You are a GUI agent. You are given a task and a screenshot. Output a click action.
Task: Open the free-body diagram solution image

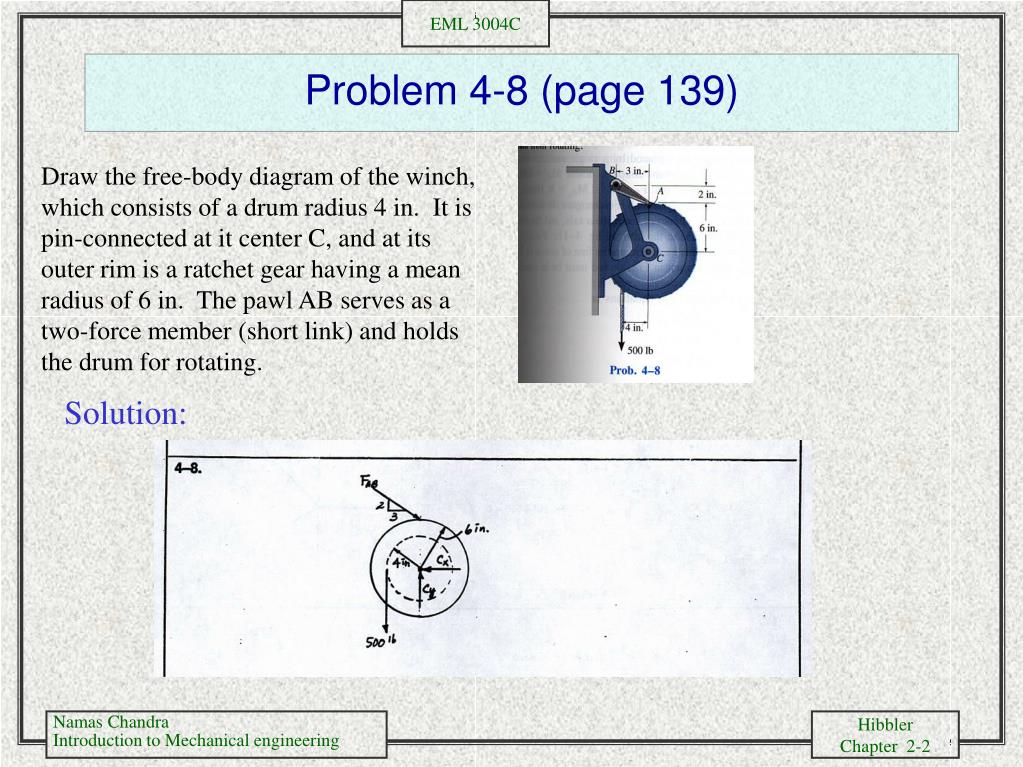pos(482,558)
